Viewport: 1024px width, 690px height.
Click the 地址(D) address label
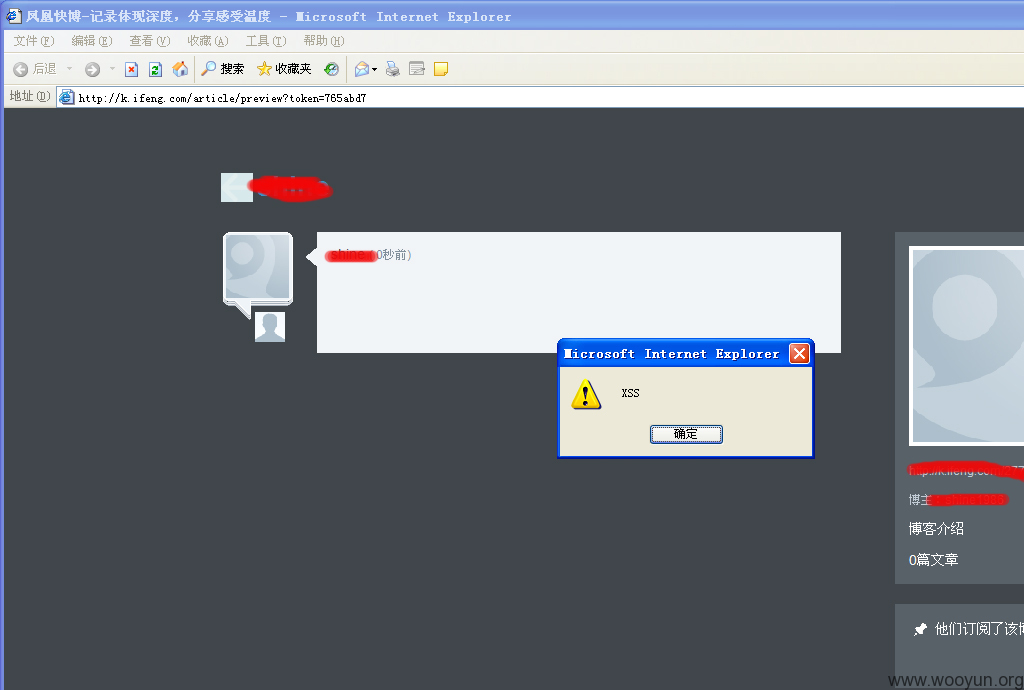point(29,97)
